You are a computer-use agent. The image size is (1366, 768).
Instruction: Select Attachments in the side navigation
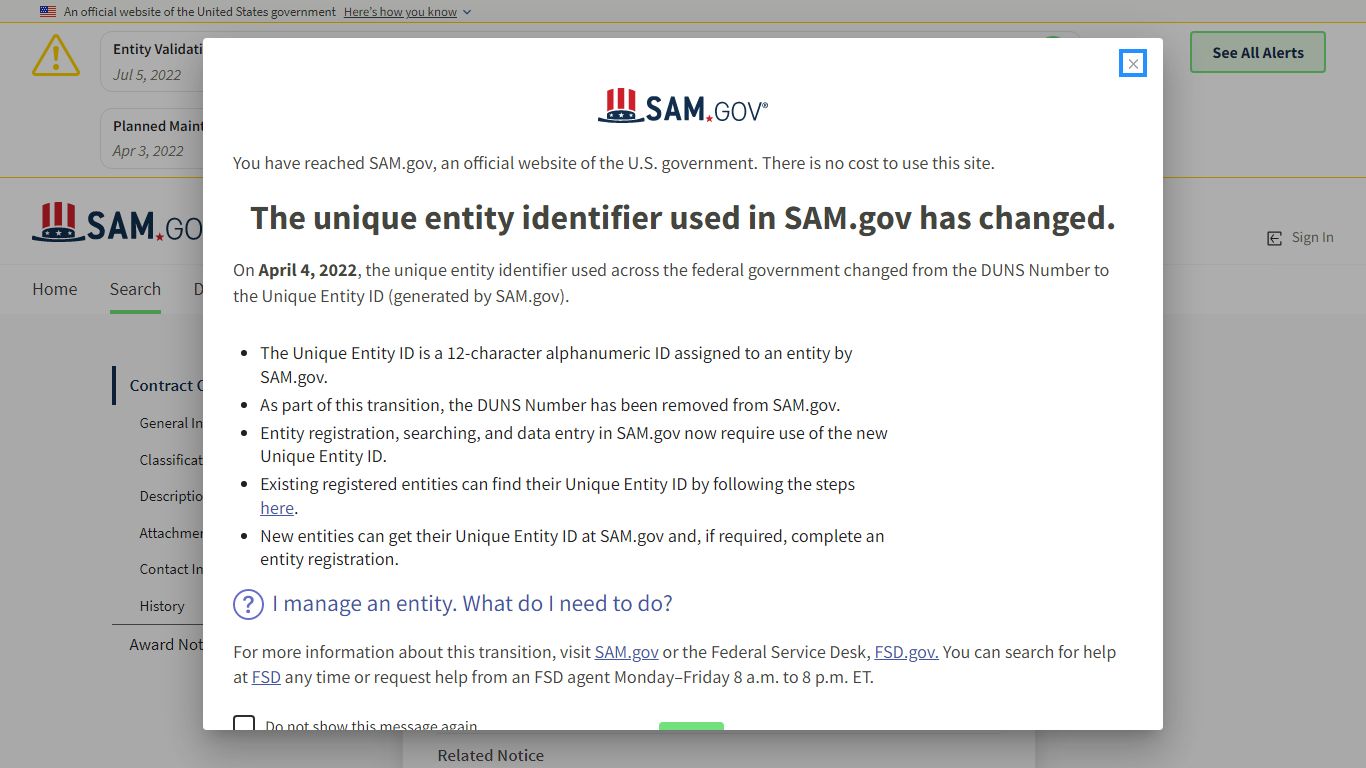coord(171,533)
